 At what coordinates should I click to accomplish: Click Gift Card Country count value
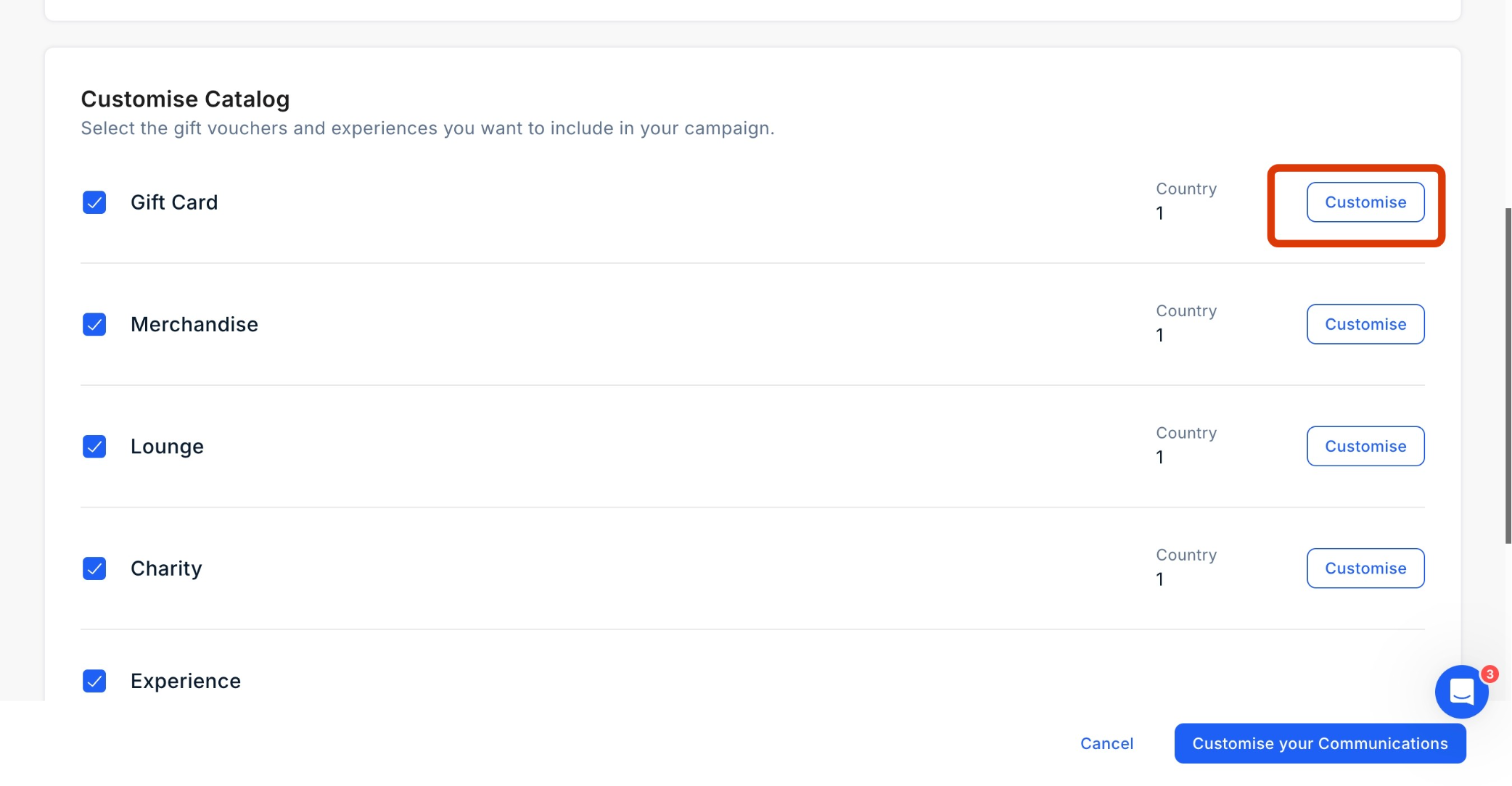(1159, 213)
